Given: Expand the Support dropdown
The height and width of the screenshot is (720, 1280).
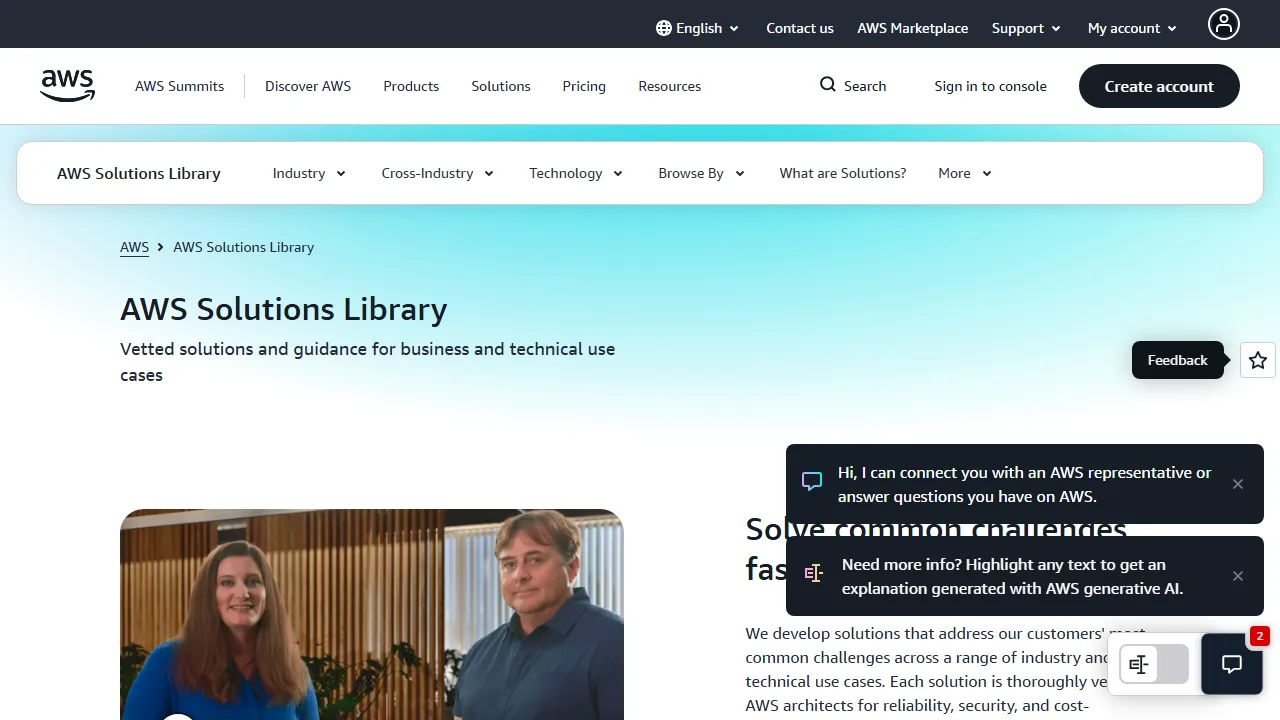Looking at the screenshot, I should coord(1026,28).
